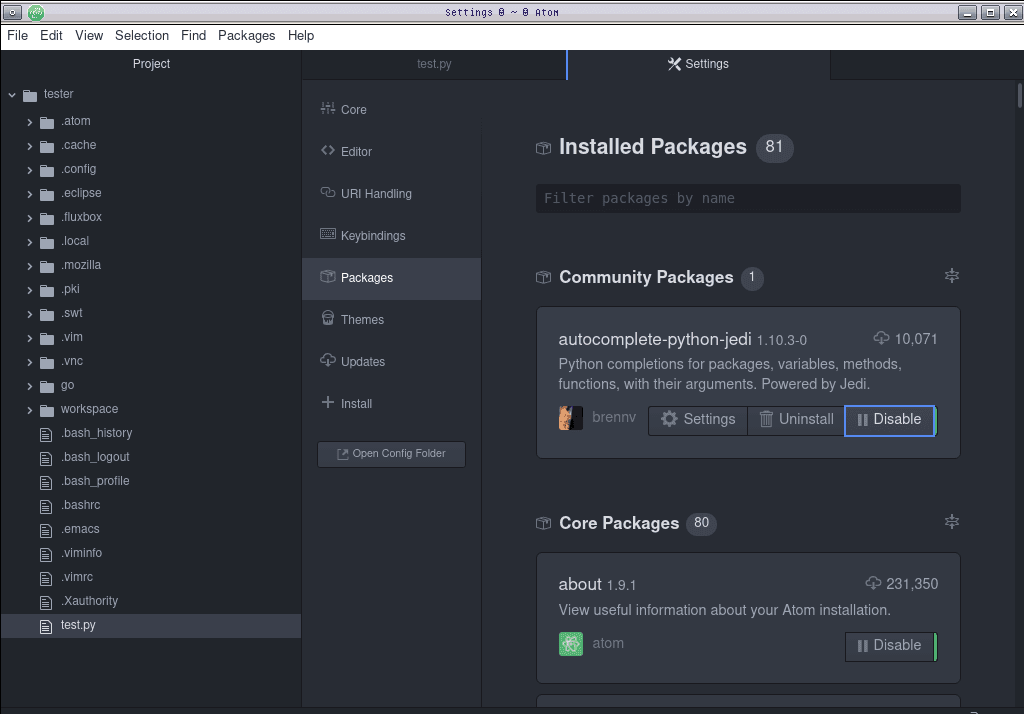Open Themes settings panel
This screenshot has width=1024, height=714.
362,320
